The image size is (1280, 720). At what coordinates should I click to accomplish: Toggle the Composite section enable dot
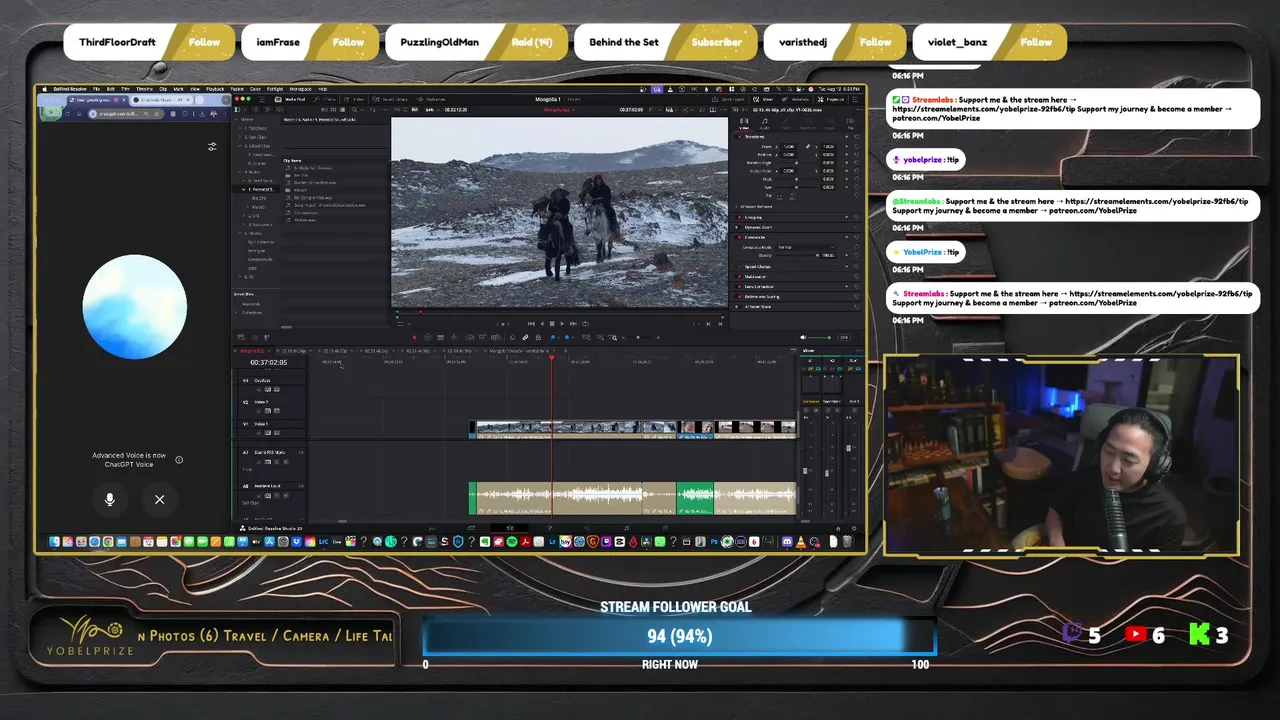pos(740,237)
